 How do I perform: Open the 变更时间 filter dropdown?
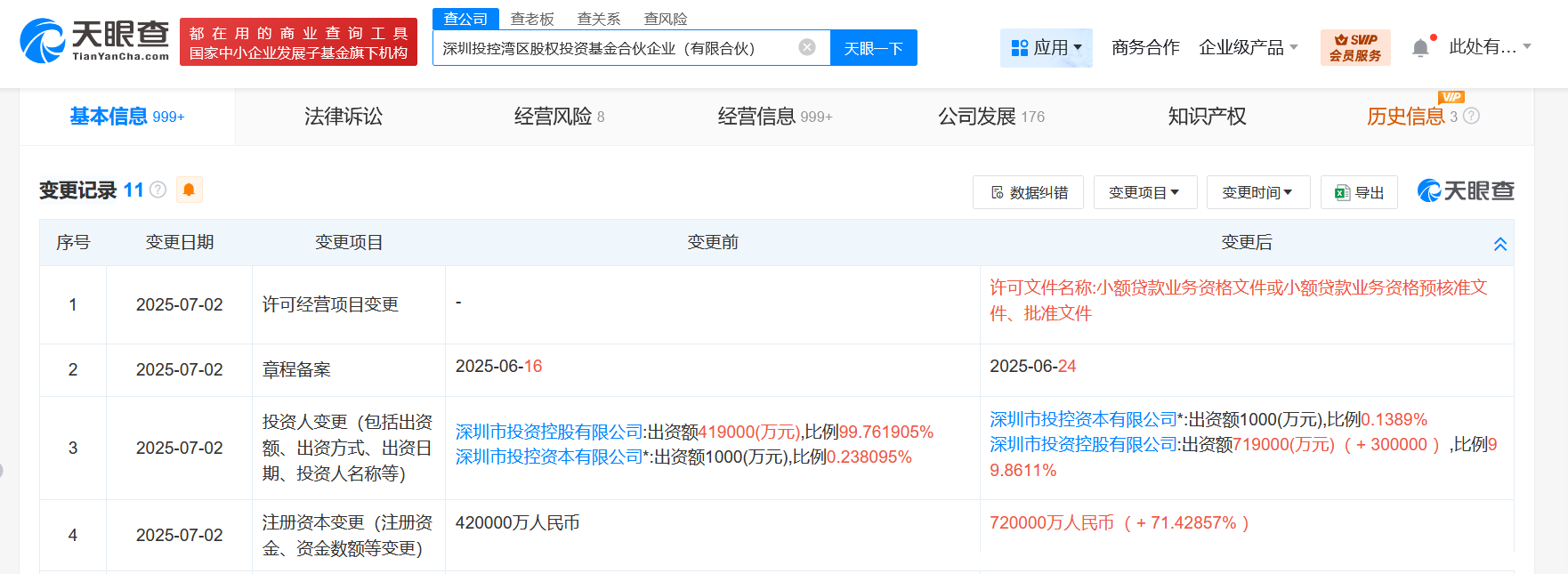1257,192
